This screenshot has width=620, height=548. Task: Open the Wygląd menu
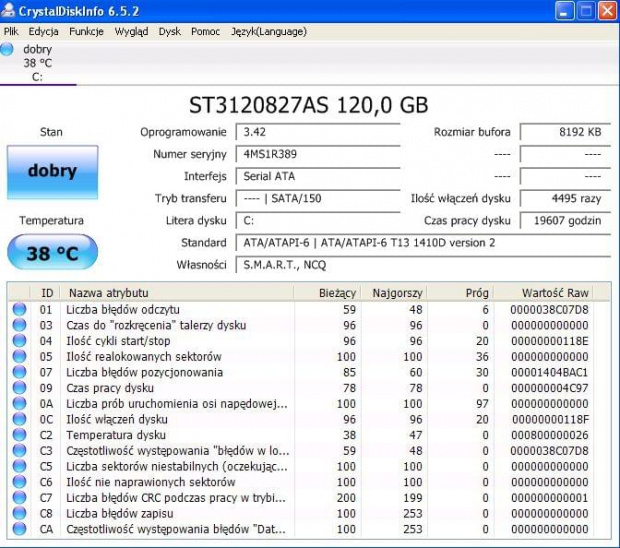click(x=131, y=32)
